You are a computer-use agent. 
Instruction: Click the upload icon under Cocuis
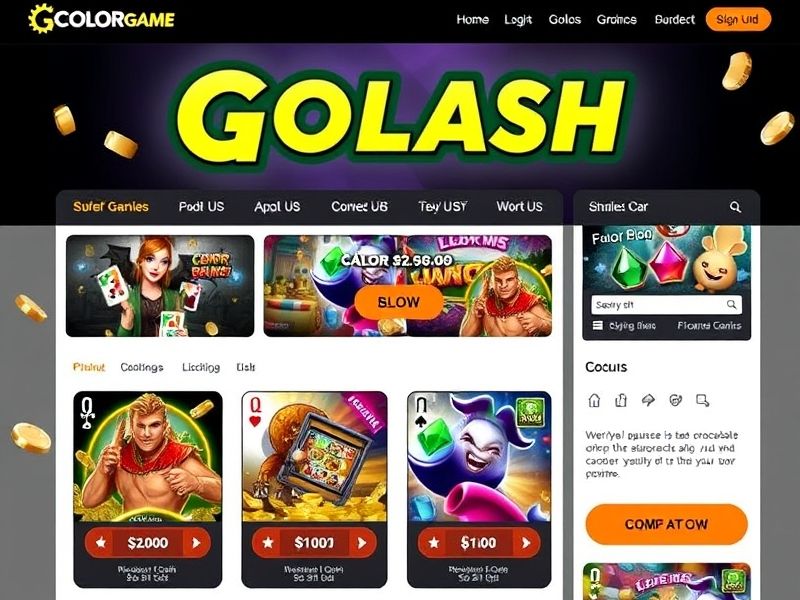click(x=621, y=401)
